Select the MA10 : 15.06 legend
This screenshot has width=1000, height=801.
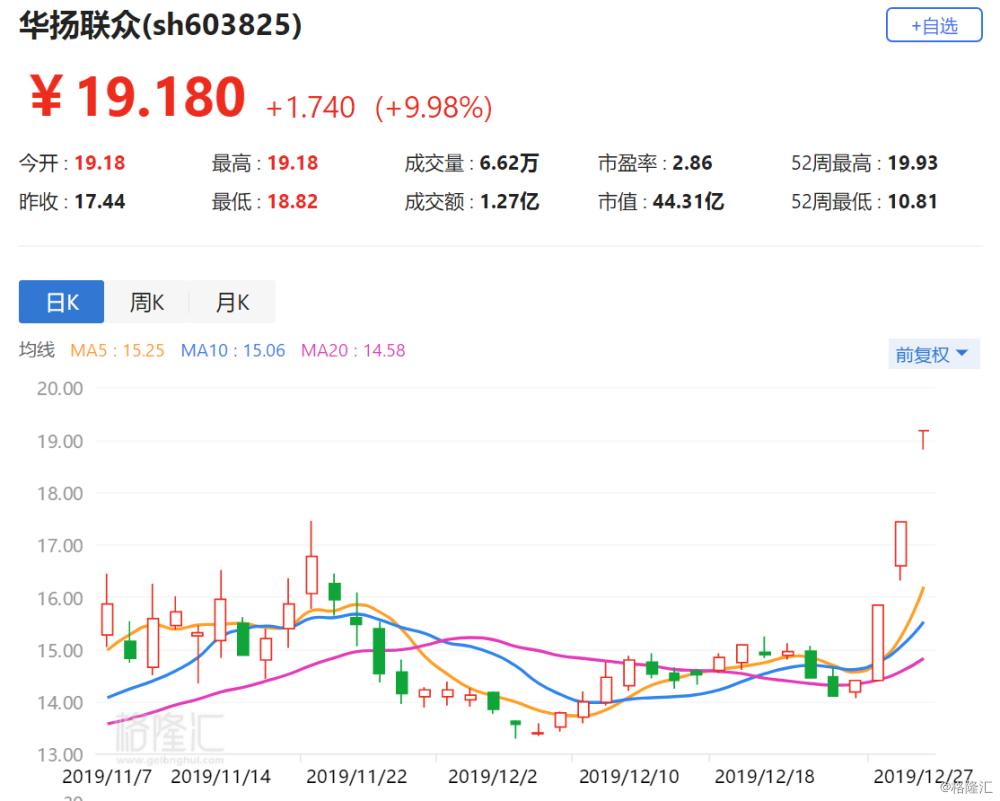pyautogui.click(x=233, y=350)
